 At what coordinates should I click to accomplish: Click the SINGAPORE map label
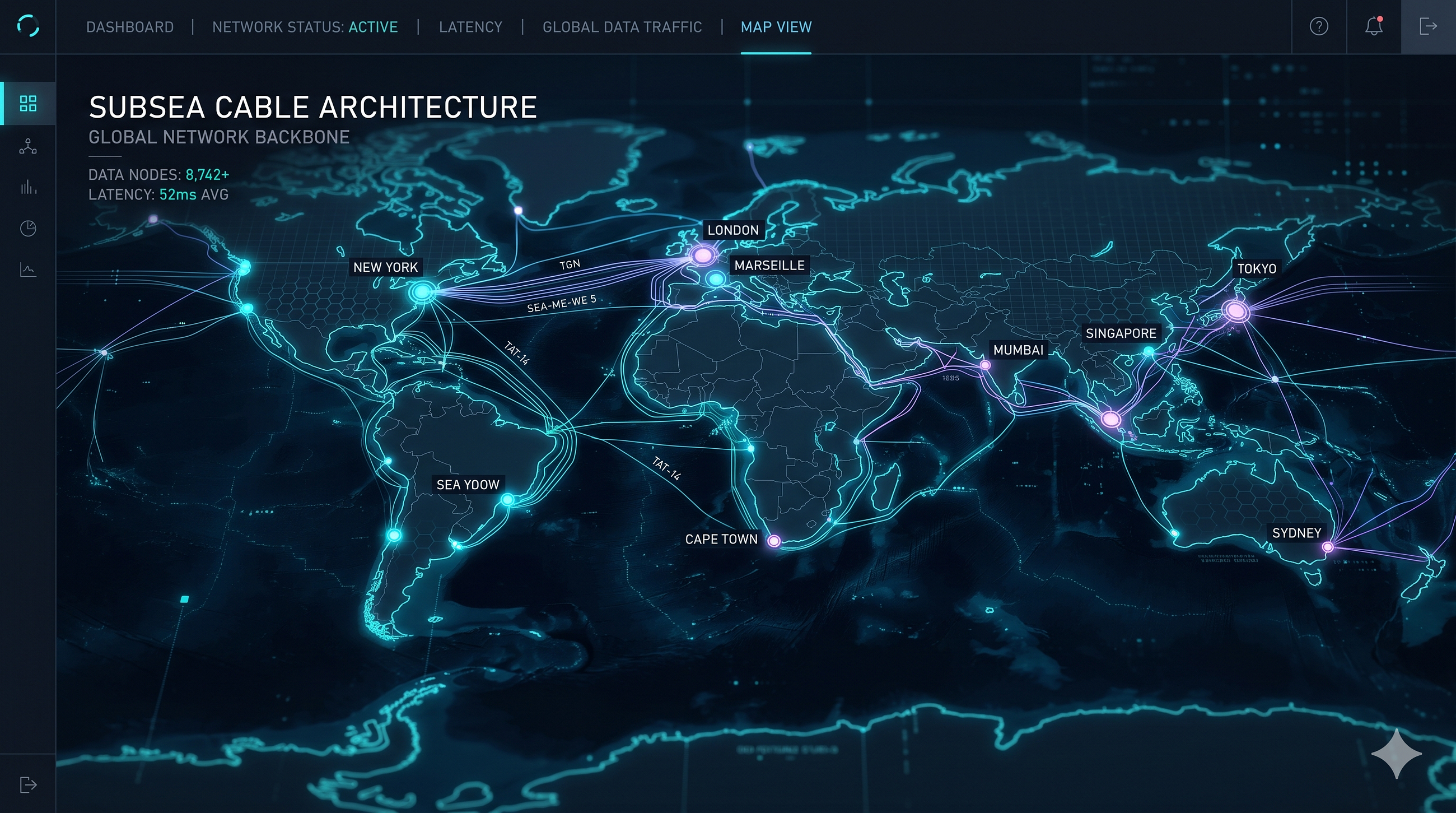click(x=1121, y=333)
